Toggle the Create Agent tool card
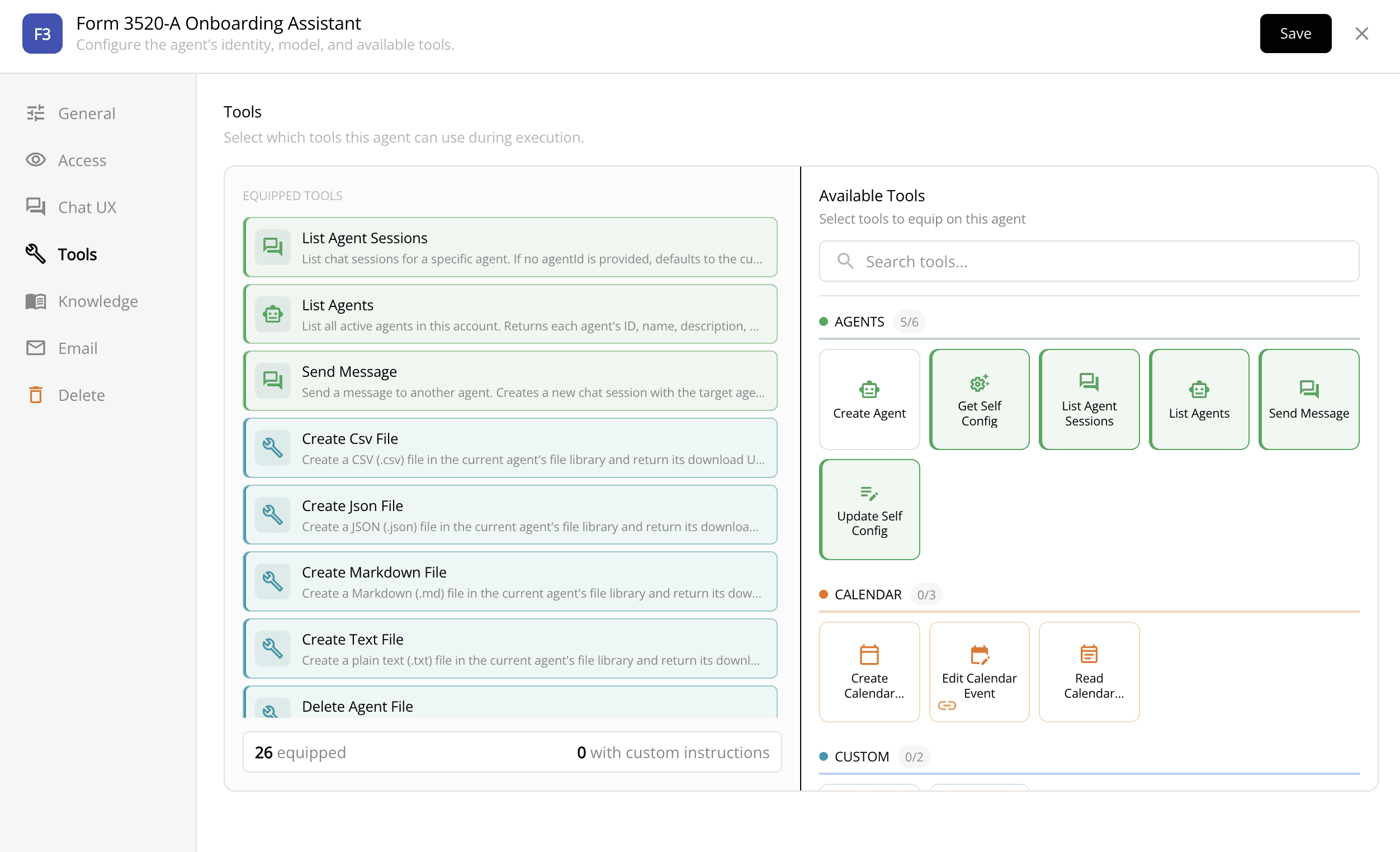Screen dimensions: 1400x852 [869, 399]
